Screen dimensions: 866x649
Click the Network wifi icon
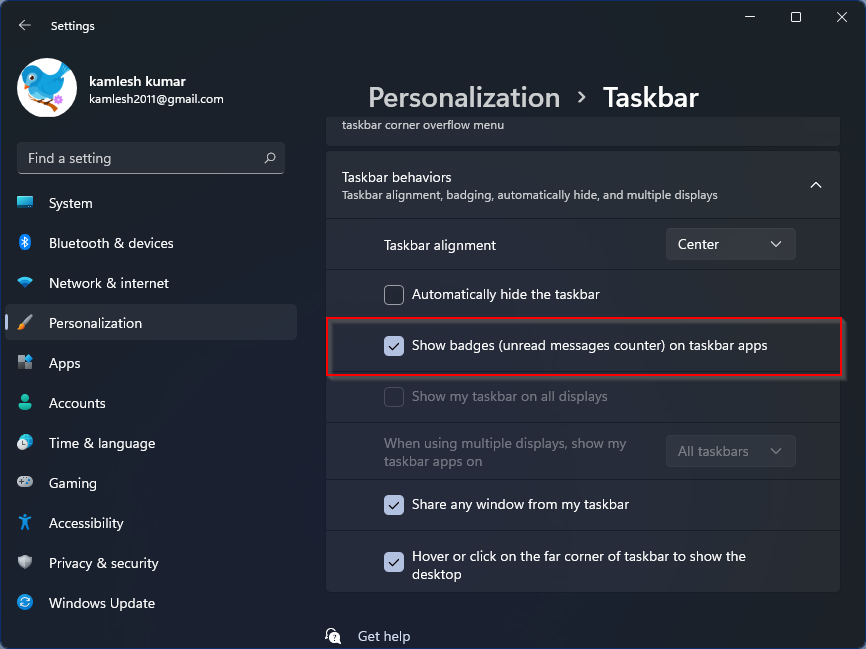tap(25, 282)
